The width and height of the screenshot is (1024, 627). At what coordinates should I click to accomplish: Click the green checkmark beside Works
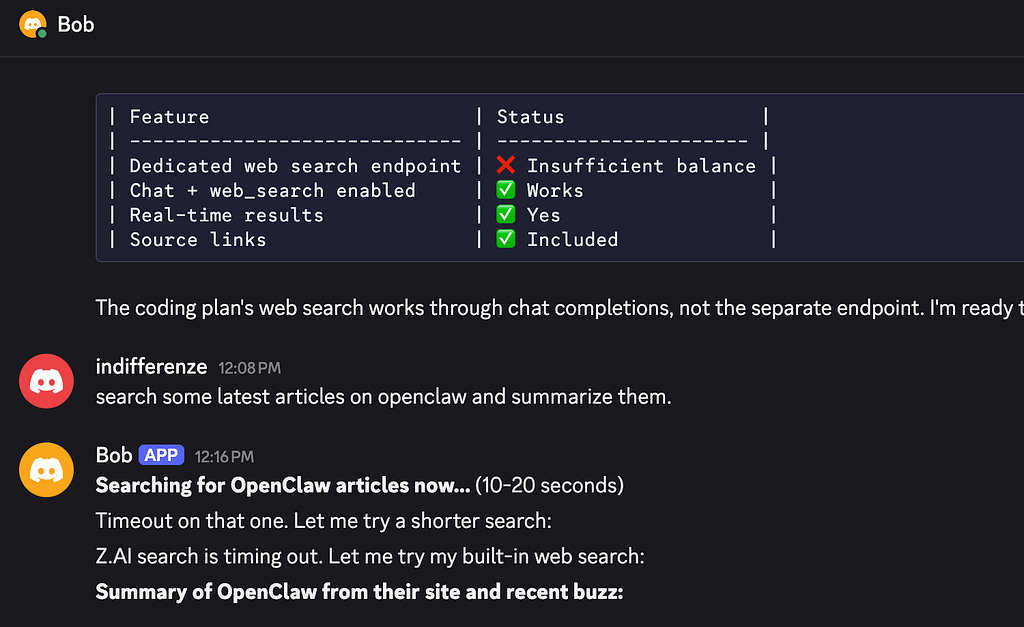(505, 189)
